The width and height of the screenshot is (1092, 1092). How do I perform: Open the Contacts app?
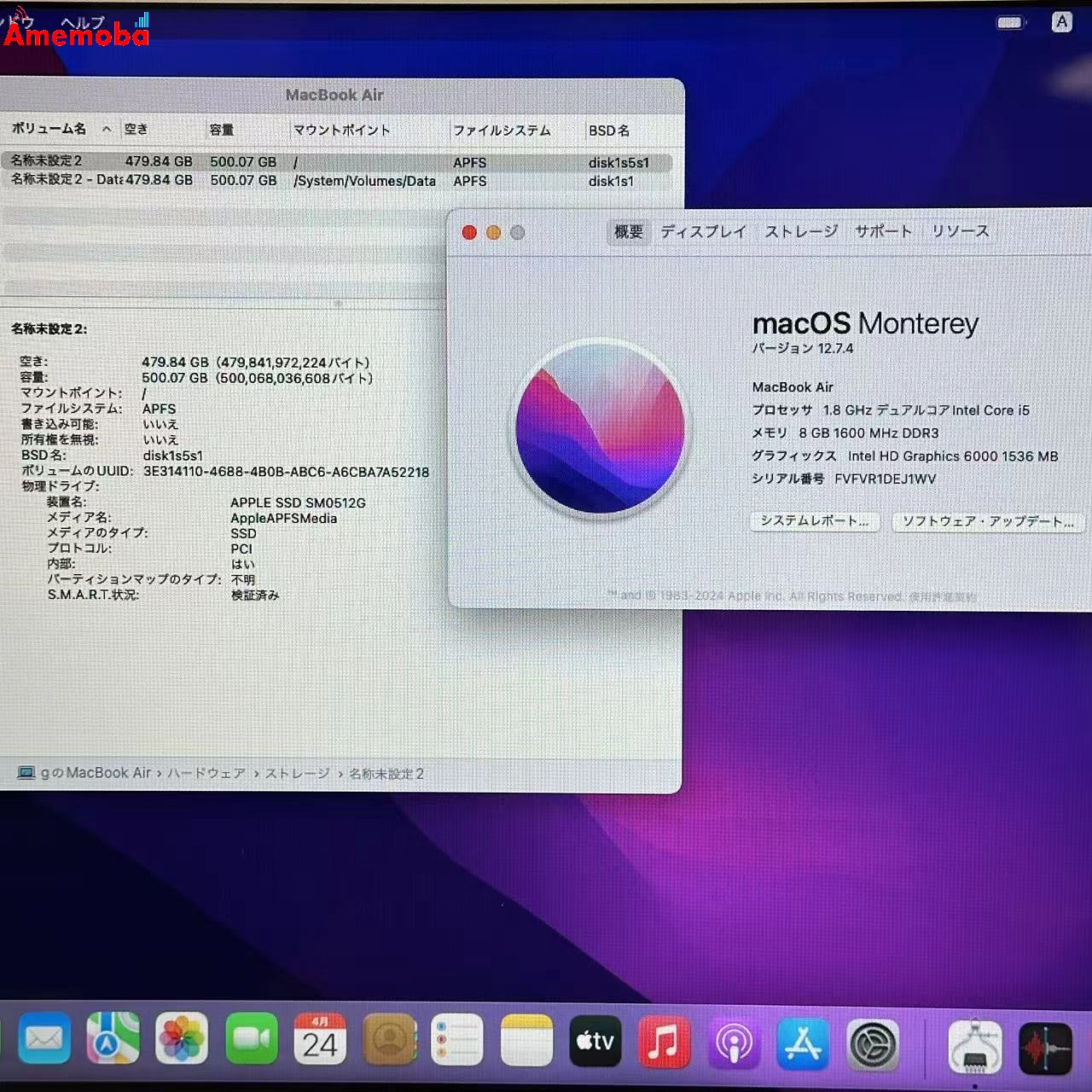388,1041
